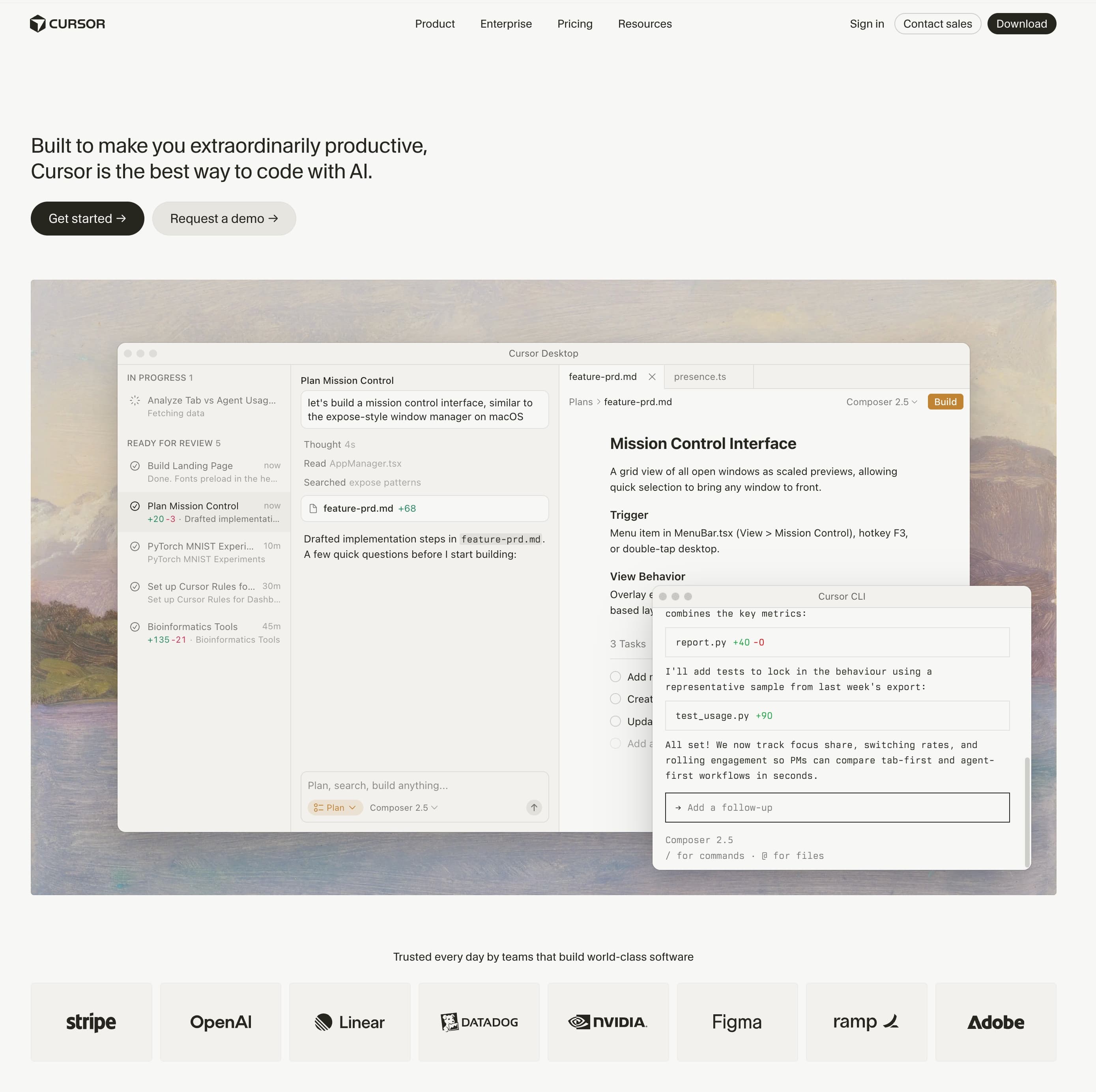1096x1092 pixels.
Task: Open the Resources menu
Action: coord(645,24)
